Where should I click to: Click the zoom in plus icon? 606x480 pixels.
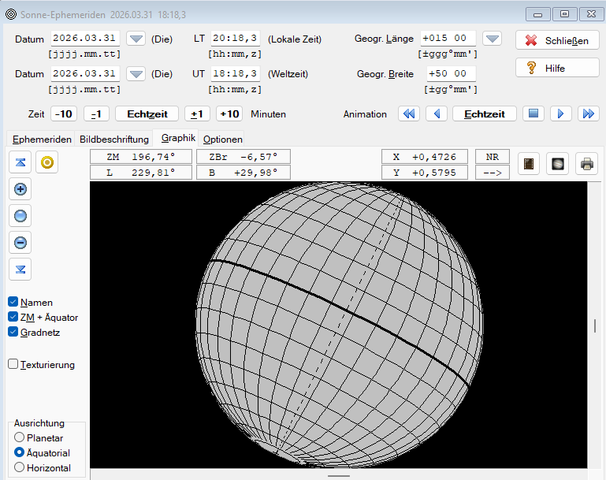click(x=21, y=189)
